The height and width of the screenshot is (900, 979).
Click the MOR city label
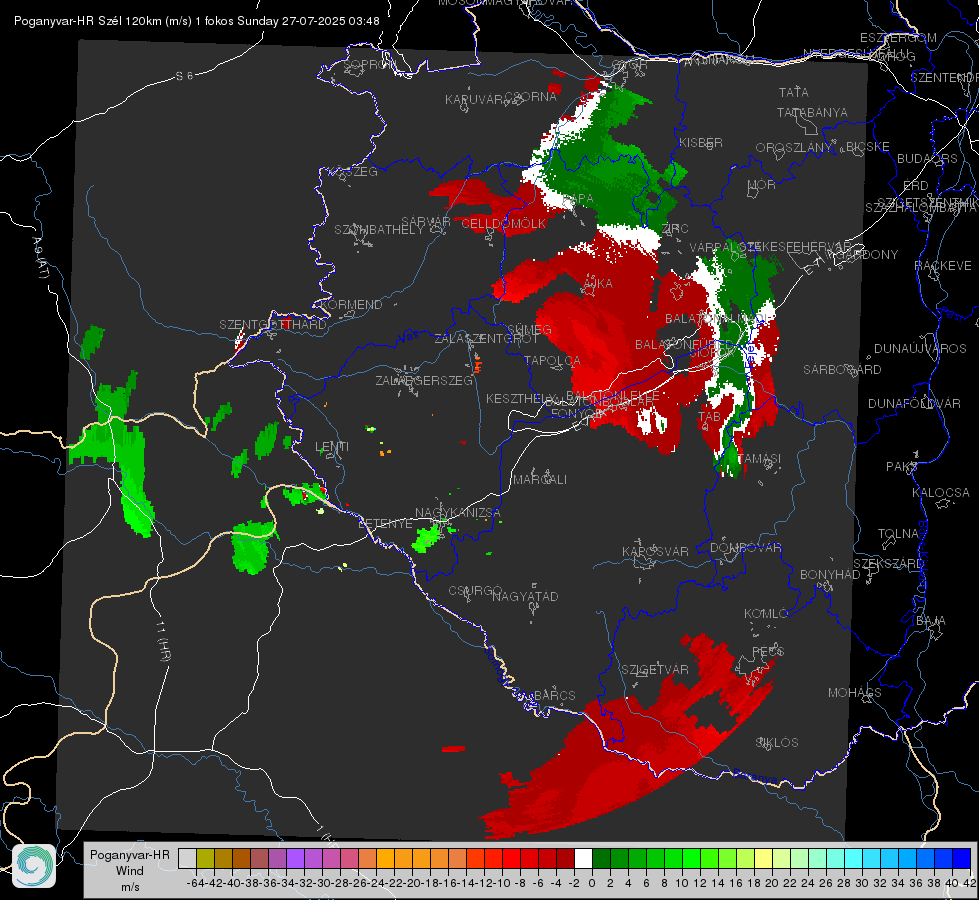(x=762, y=185)
